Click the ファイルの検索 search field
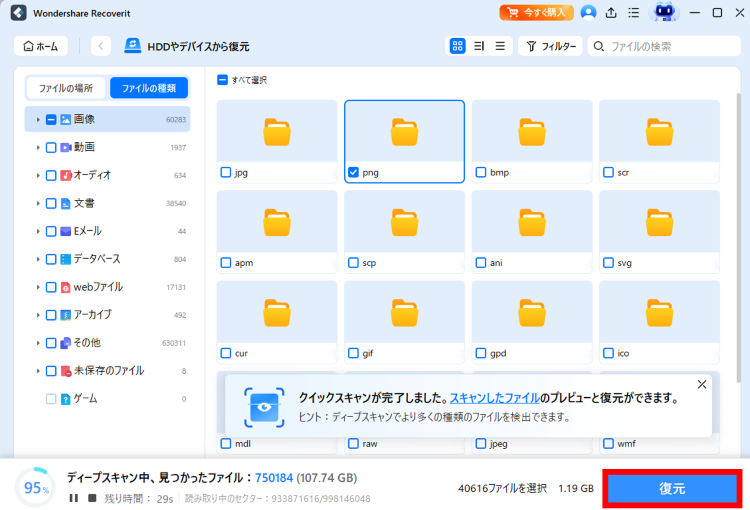The height and width of the screenshot is (510, 750). [664, 46]
